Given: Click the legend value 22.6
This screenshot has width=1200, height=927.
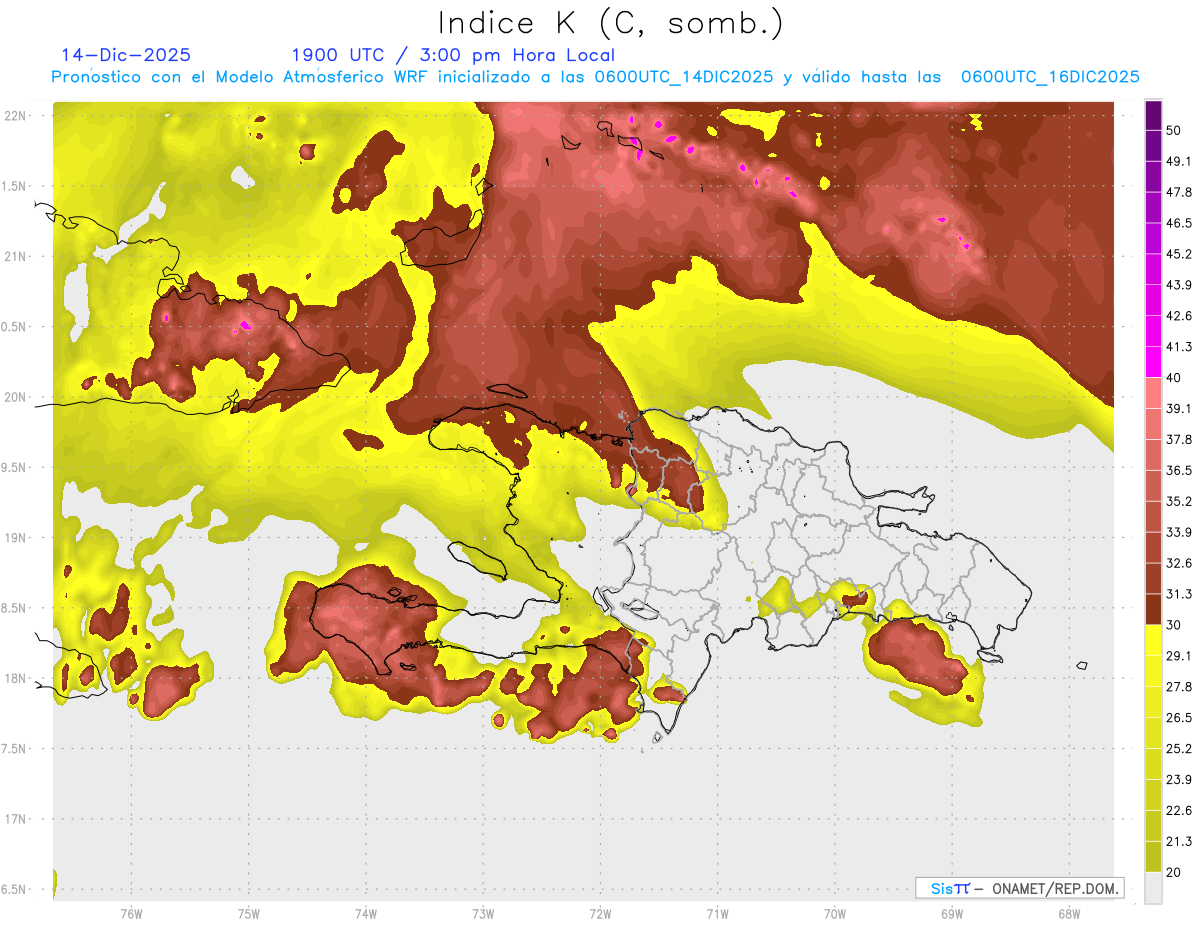Looking at the screenshot, I should pyautogui.click(x=1178, y=810).
